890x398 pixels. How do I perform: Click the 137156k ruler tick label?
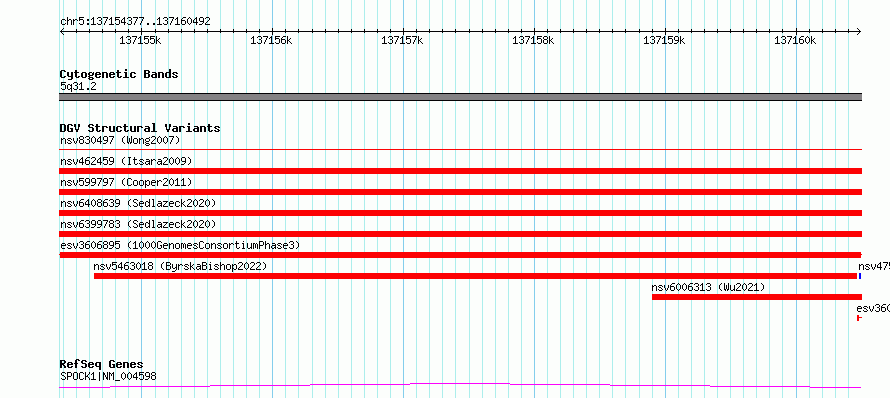[271, 40]
